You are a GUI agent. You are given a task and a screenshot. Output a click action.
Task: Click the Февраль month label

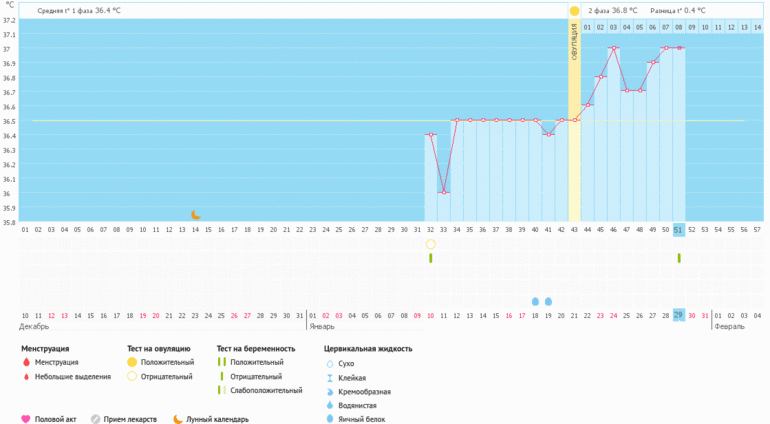728,327
